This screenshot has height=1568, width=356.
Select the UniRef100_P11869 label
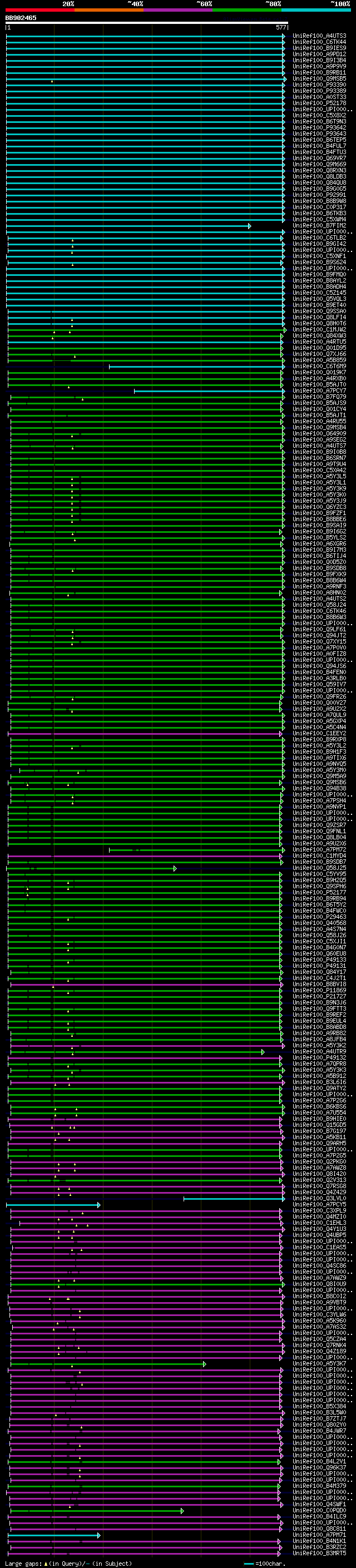319,990
